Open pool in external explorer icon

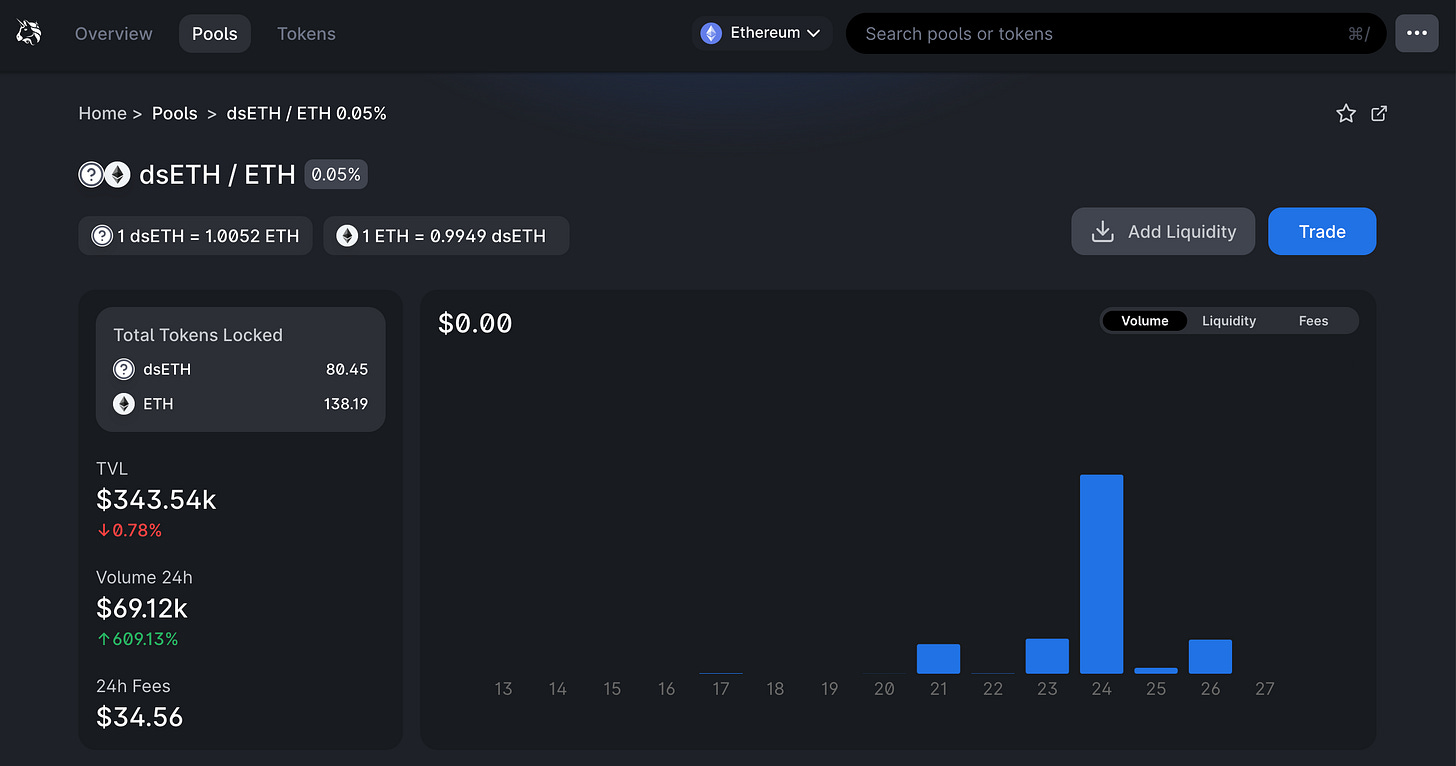1379,114
